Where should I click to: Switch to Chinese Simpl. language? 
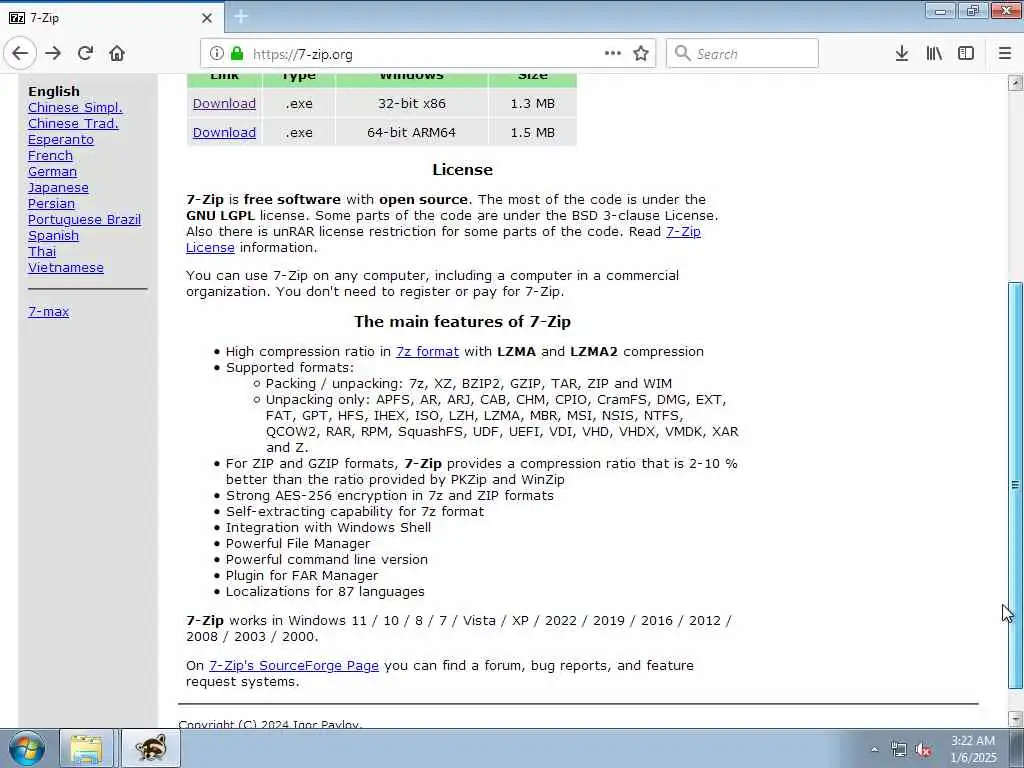(75, 108)
